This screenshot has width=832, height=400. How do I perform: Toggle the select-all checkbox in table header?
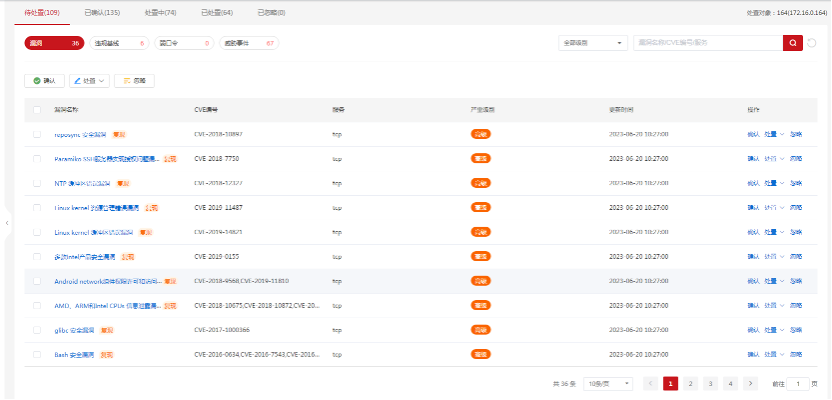point(37,109)
